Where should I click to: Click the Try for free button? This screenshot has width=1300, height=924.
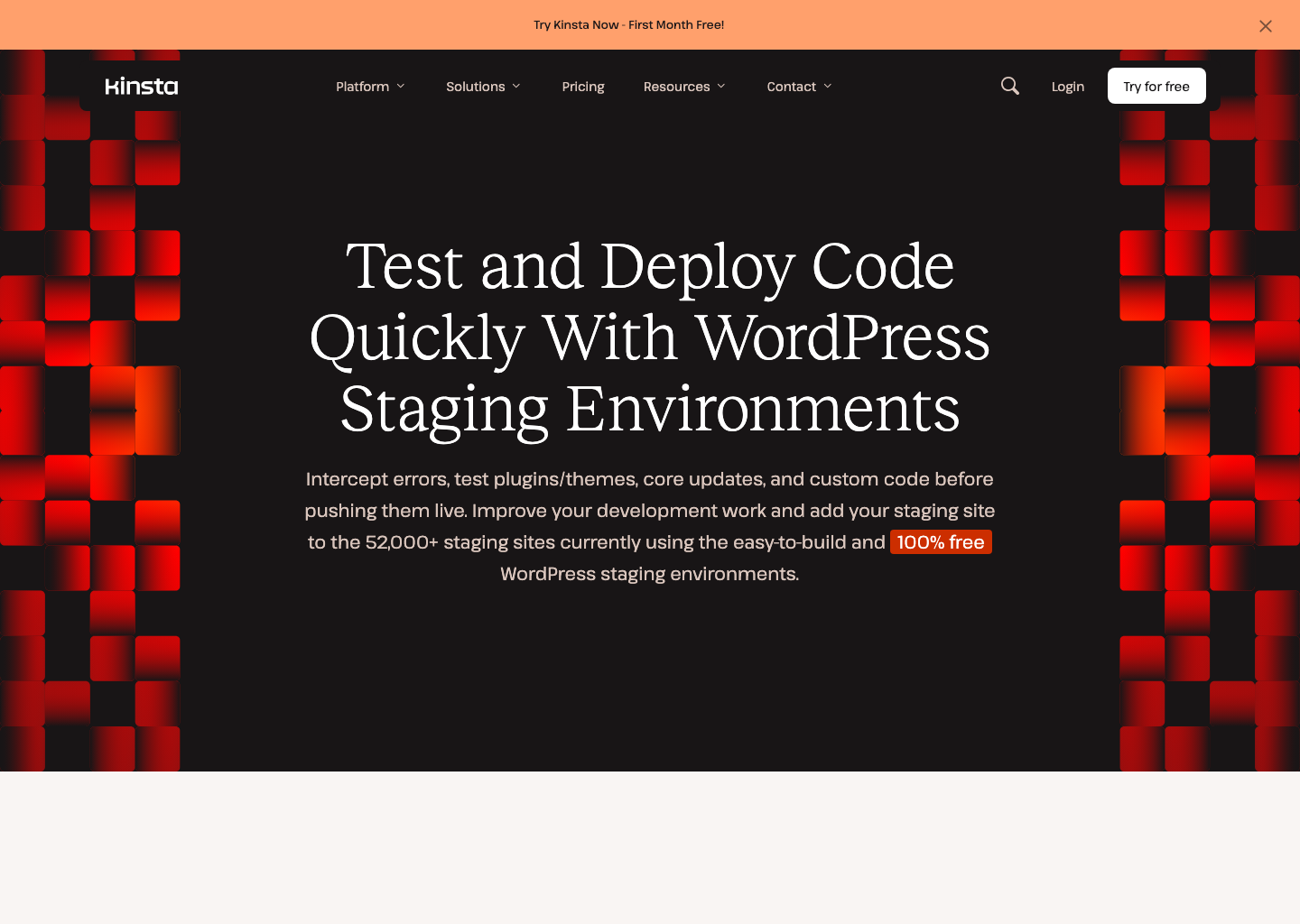click(x=1156, y=86)
